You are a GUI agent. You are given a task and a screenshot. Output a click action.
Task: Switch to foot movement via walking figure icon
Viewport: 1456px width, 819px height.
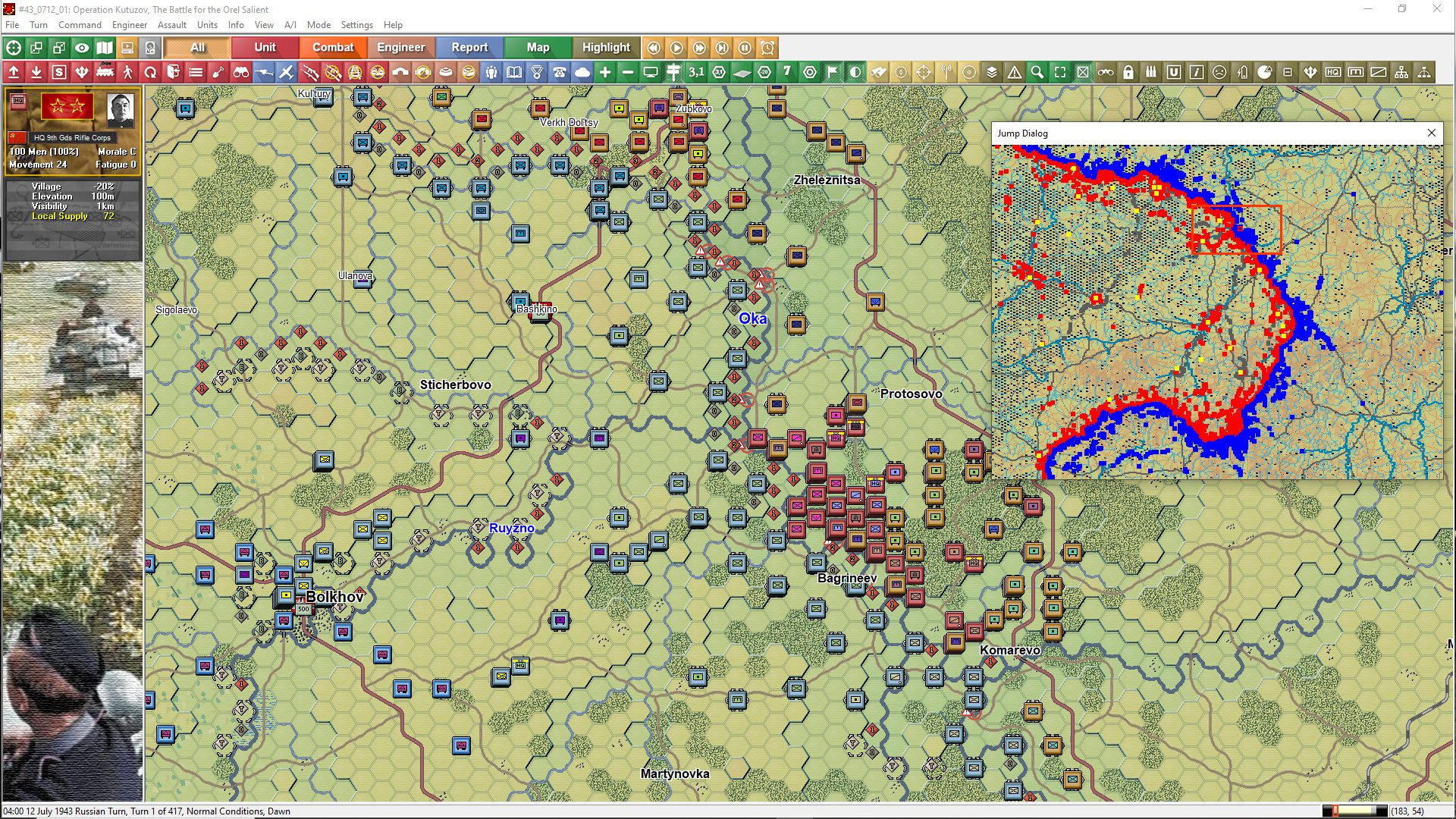point(129,72)
